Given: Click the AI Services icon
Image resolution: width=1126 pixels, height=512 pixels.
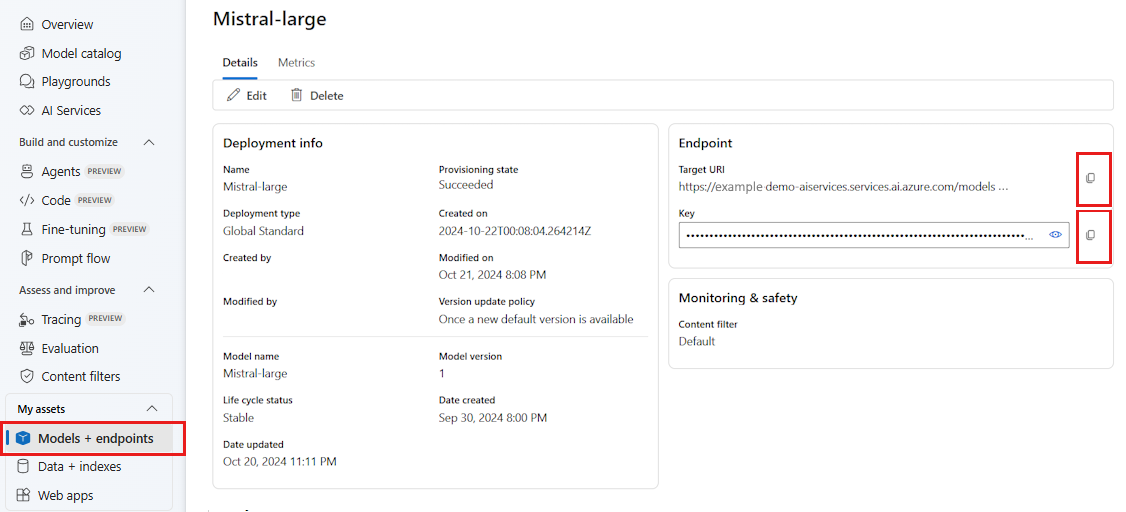Looking at the screenshot, I should click(27, 111).
